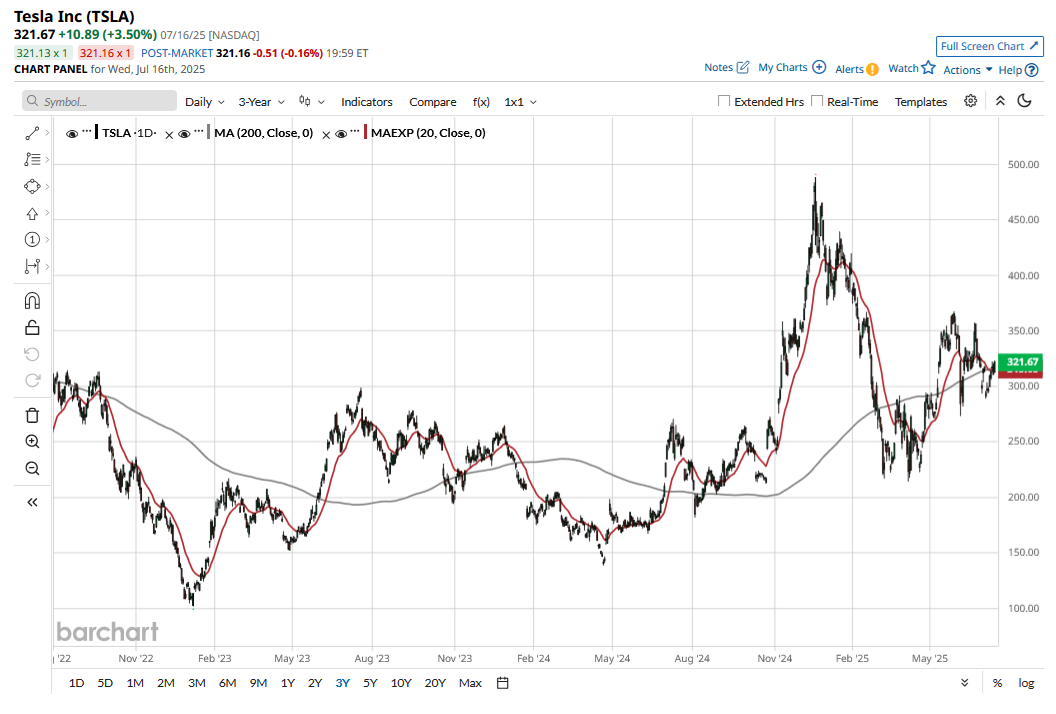1056x714 pixels.
Task: Open the TSLA series options menu
Action: coord(87,132)
